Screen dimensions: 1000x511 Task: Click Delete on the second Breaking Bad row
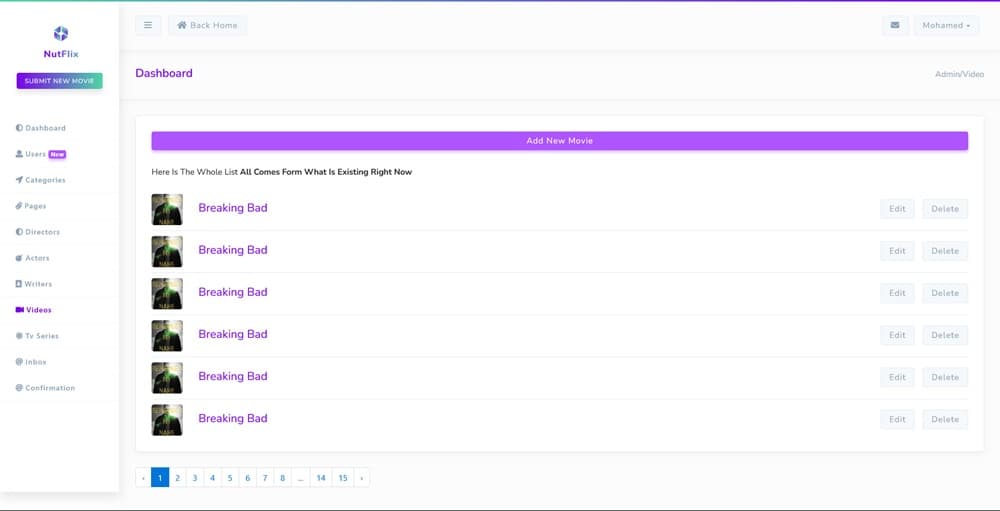945,251
